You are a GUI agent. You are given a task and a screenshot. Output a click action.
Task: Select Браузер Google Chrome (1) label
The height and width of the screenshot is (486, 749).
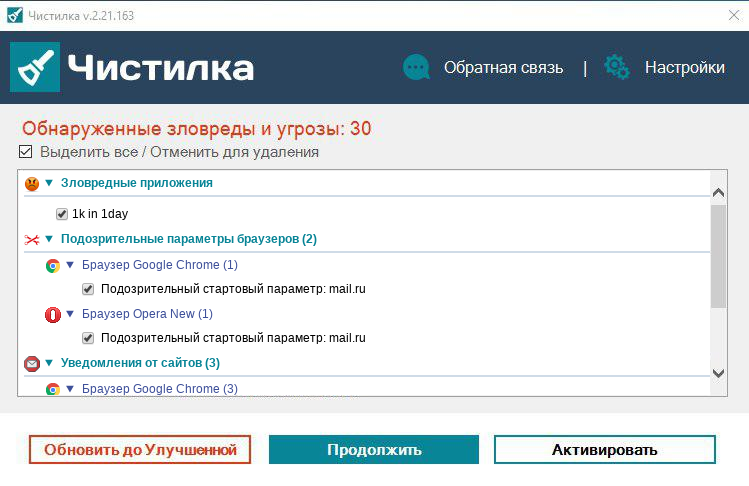(160, 264)
